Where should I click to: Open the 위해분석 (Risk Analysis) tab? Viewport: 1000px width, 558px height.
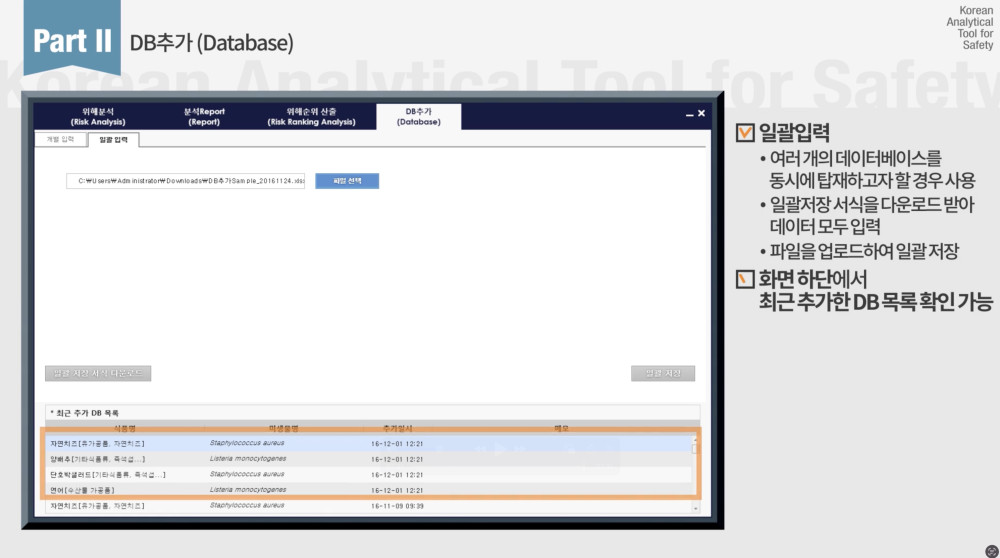(x=98, y=116)
